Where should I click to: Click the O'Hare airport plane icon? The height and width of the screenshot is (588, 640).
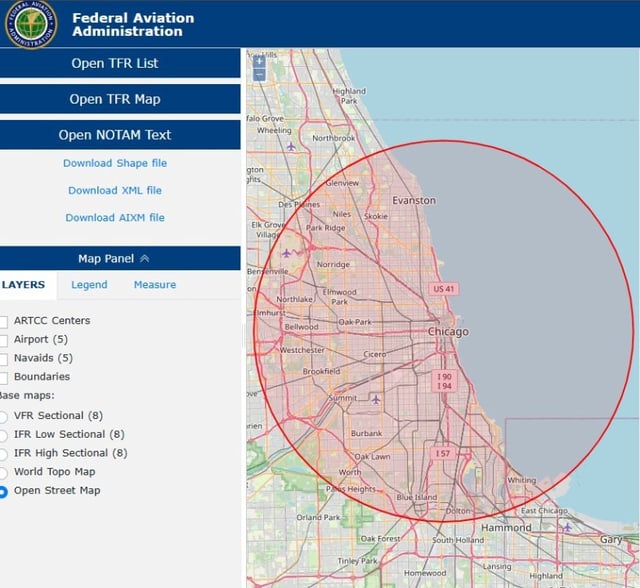click(287, 251)
